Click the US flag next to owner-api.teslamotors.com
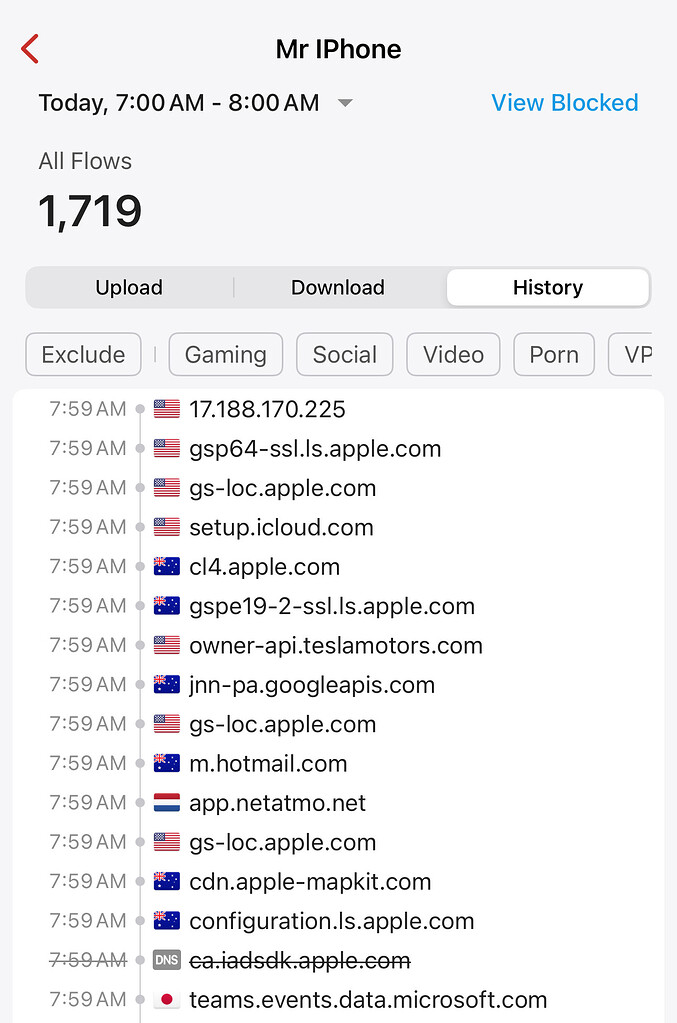Image resolution: width=677 pixels, height=1023 pixels. pos(166,646)
